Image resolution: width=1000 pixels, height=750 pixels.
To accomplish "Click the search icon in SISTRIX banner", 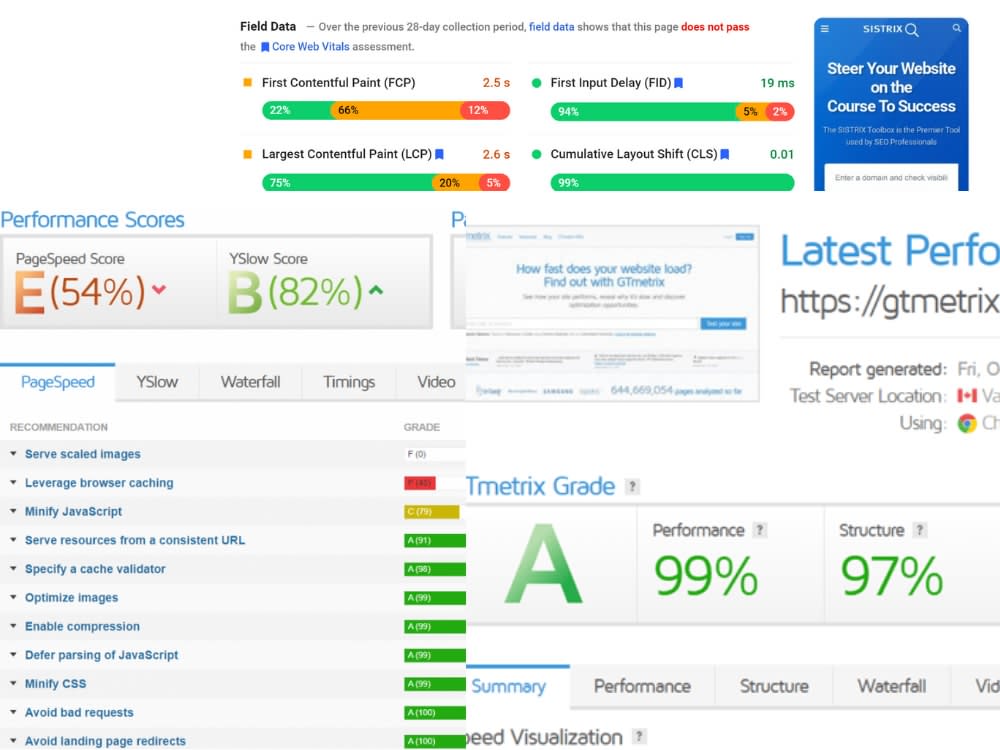I will [x=957, y=28].
